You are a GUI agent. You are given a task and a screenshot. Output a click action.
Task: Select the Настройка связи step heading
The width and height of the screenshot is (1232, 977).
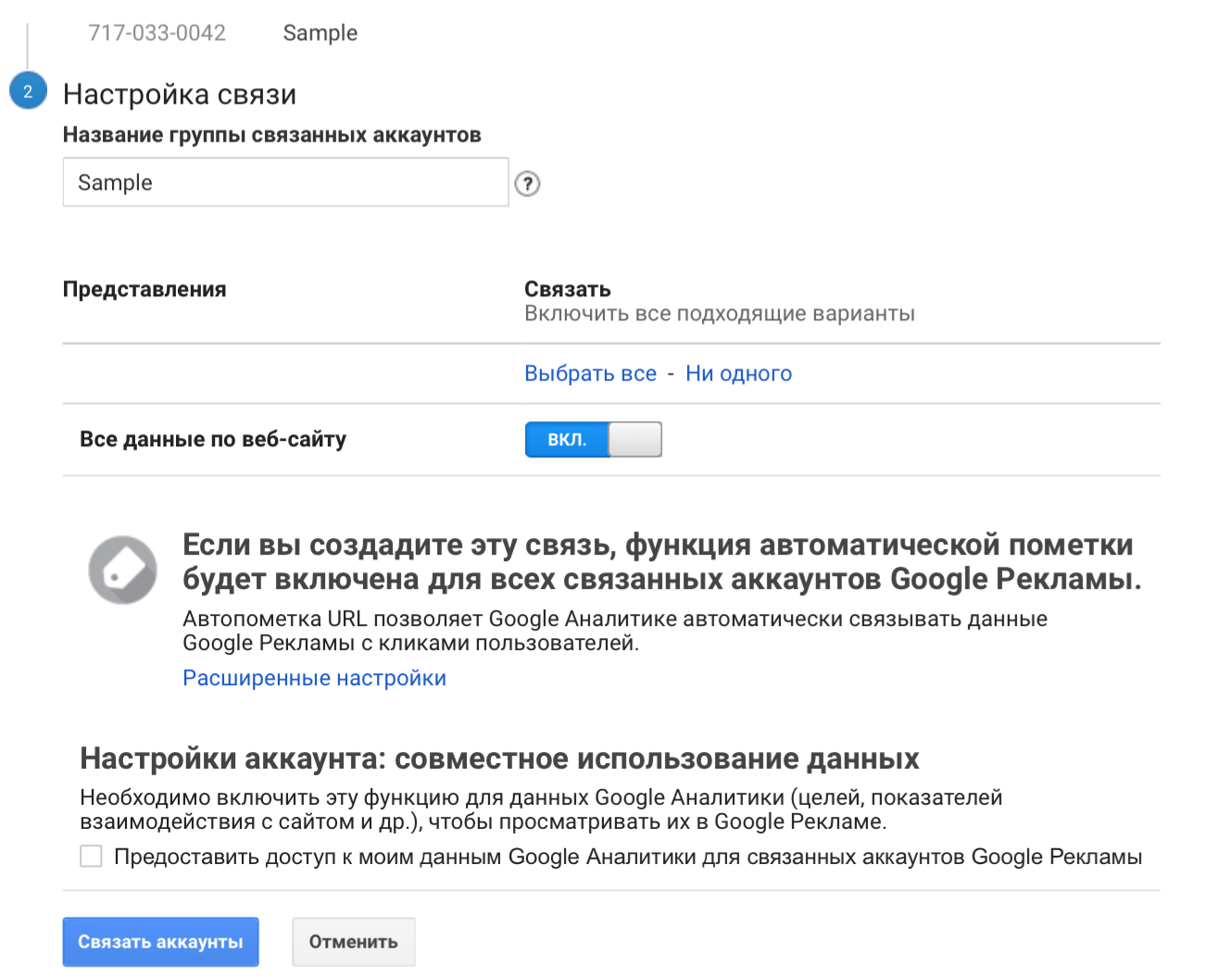coord(180,94)
